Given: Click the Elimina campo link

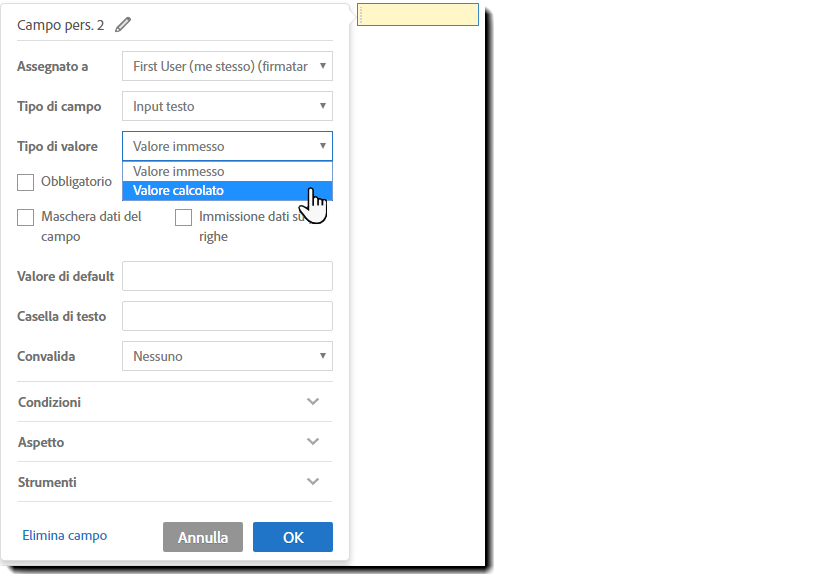Looking at the screenshot, I should coord(65,536).
